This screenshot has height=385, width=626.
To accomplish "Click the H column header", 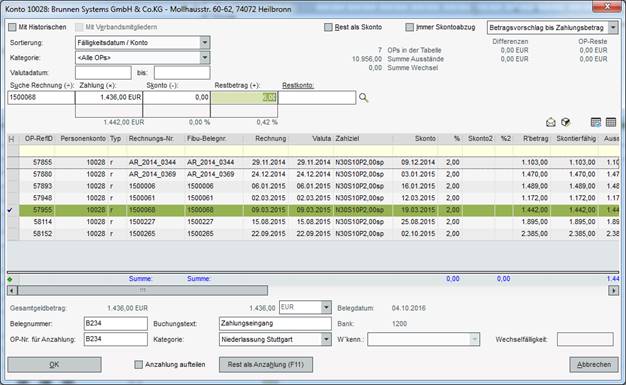I will pos(11,139).
